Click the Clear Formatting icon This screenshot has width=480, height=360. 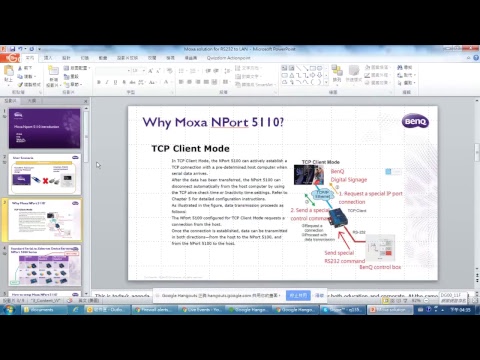click(170, 71)
